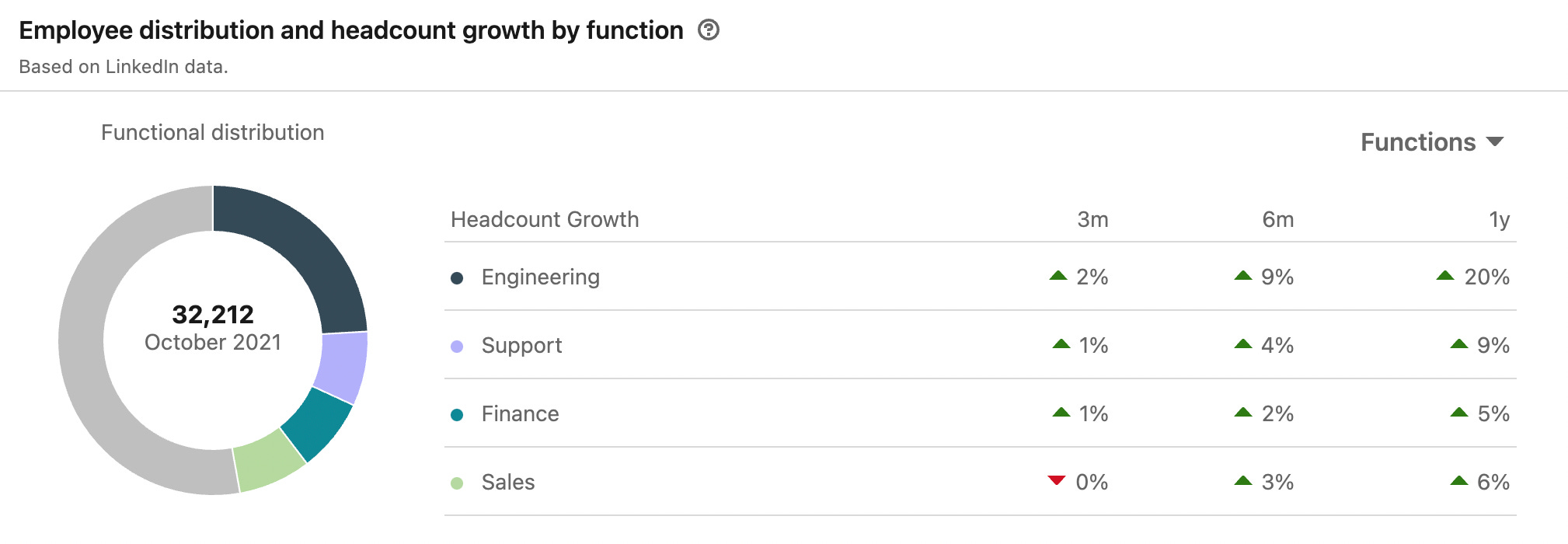
Task: Select the Engineering row label
Action: [x=541, y=277]
